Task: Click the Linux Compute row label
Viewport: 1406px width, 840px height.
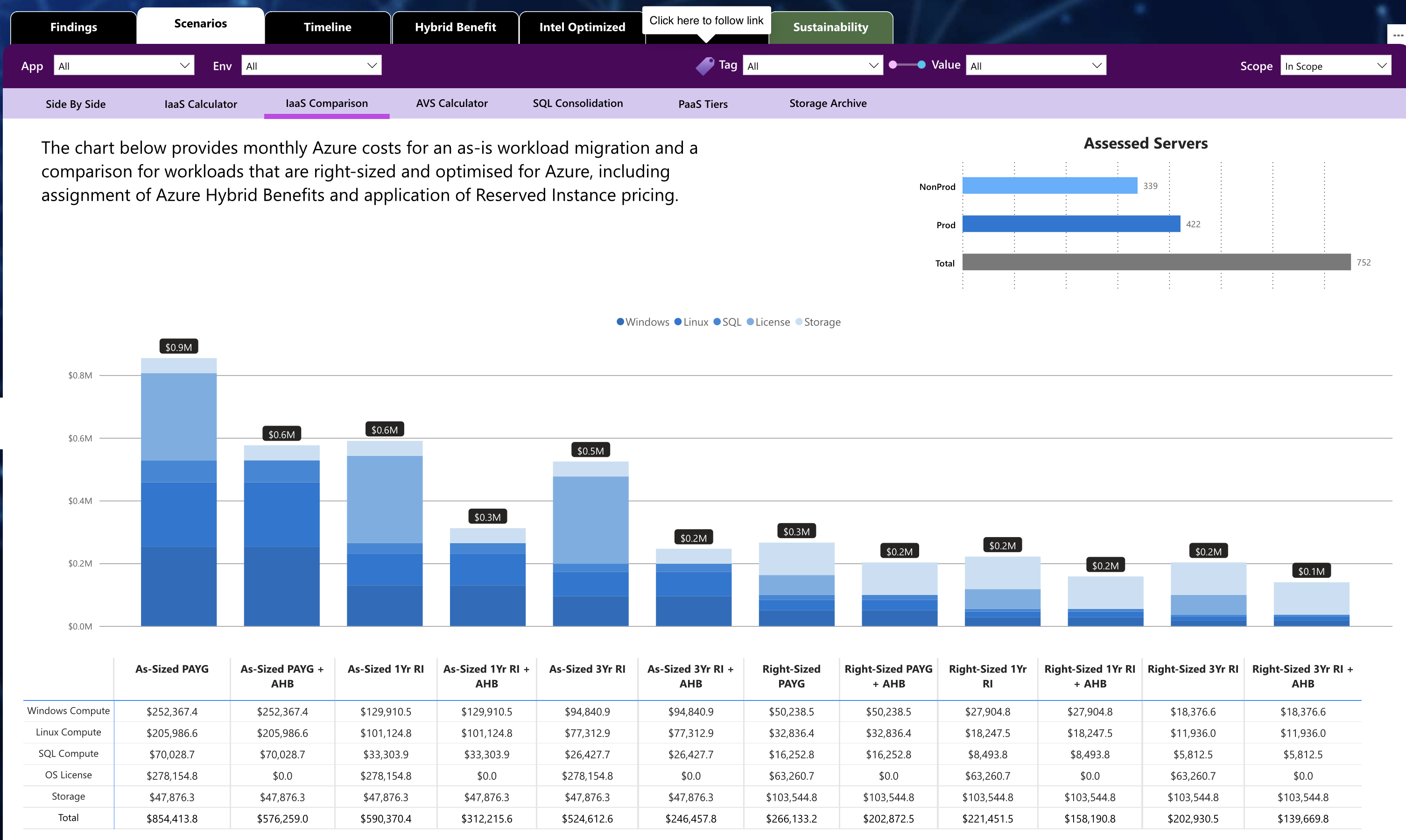Action: pos(69,733)
